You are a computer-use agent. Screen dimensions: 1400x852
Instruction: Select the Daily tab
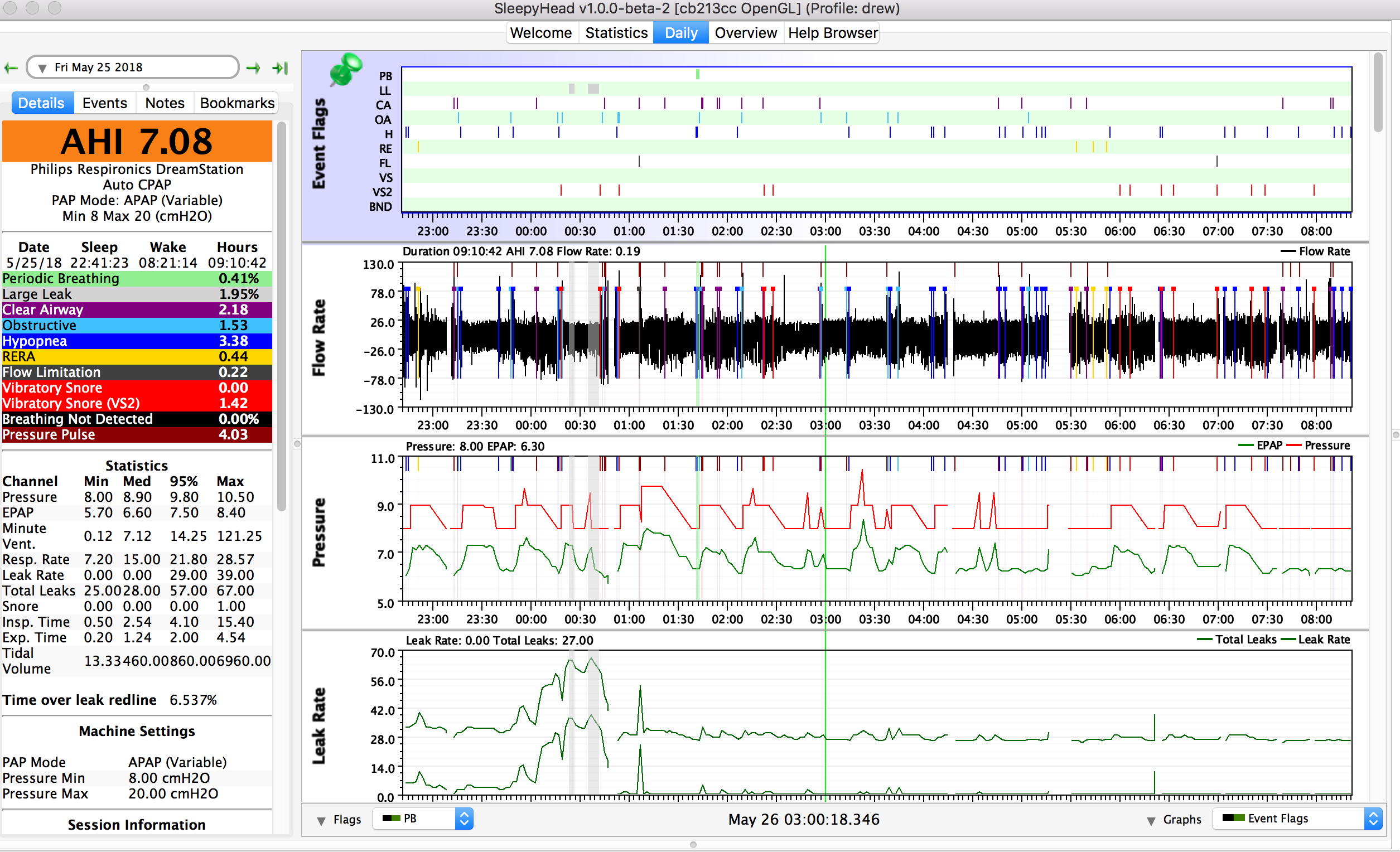pos(680,33)
